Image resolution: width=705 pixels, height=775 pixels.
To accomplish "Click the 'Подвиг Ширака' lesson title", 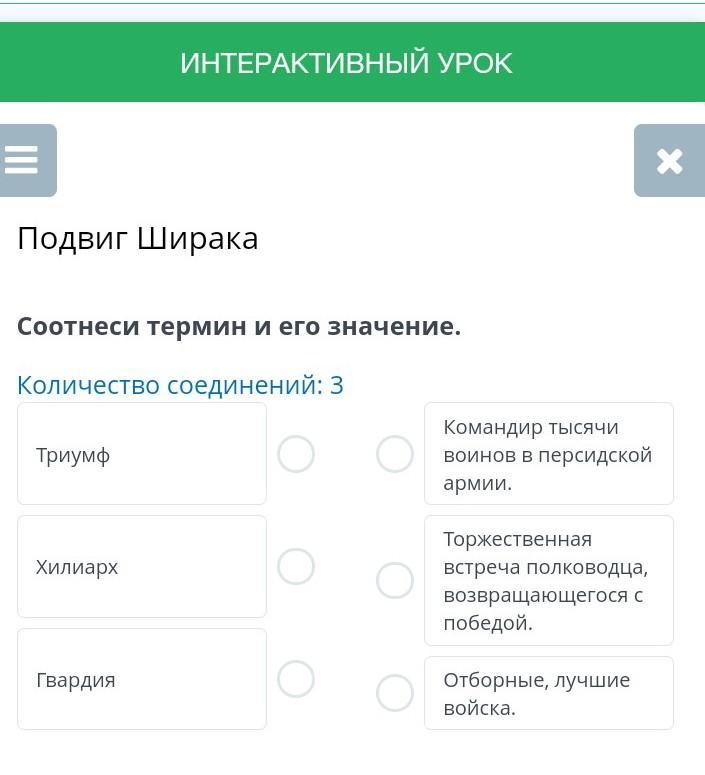I will click(x=138, y=238).
